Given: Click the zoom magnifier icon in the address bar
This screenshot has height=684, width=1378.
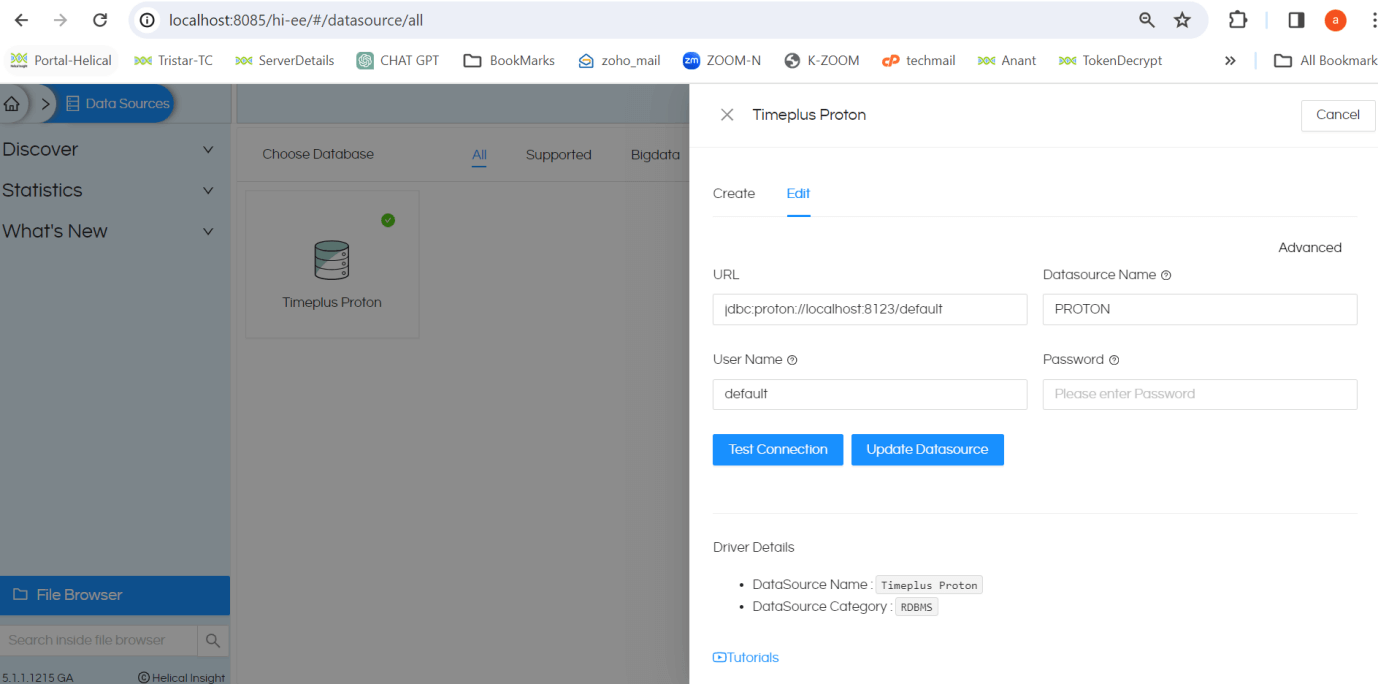Looking at the screenshot, I should coord(1147,20).
